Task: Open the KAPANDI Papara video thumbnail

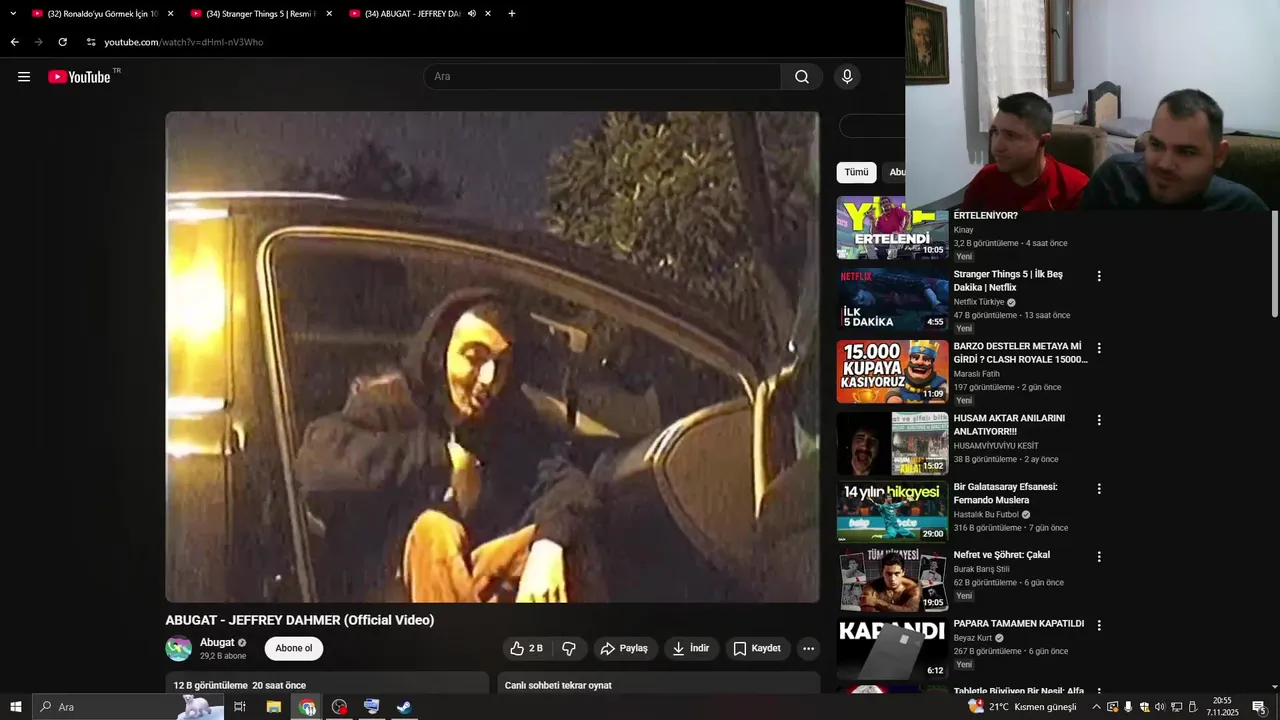Action: tap(892, 648)
